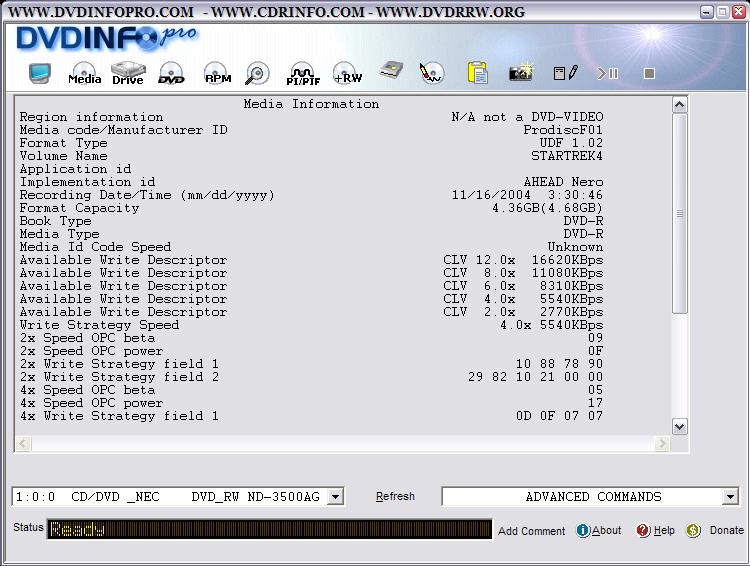Click the Donate dollar coin icon
This screenshot has width=750, height=566.
pos(693,530)
